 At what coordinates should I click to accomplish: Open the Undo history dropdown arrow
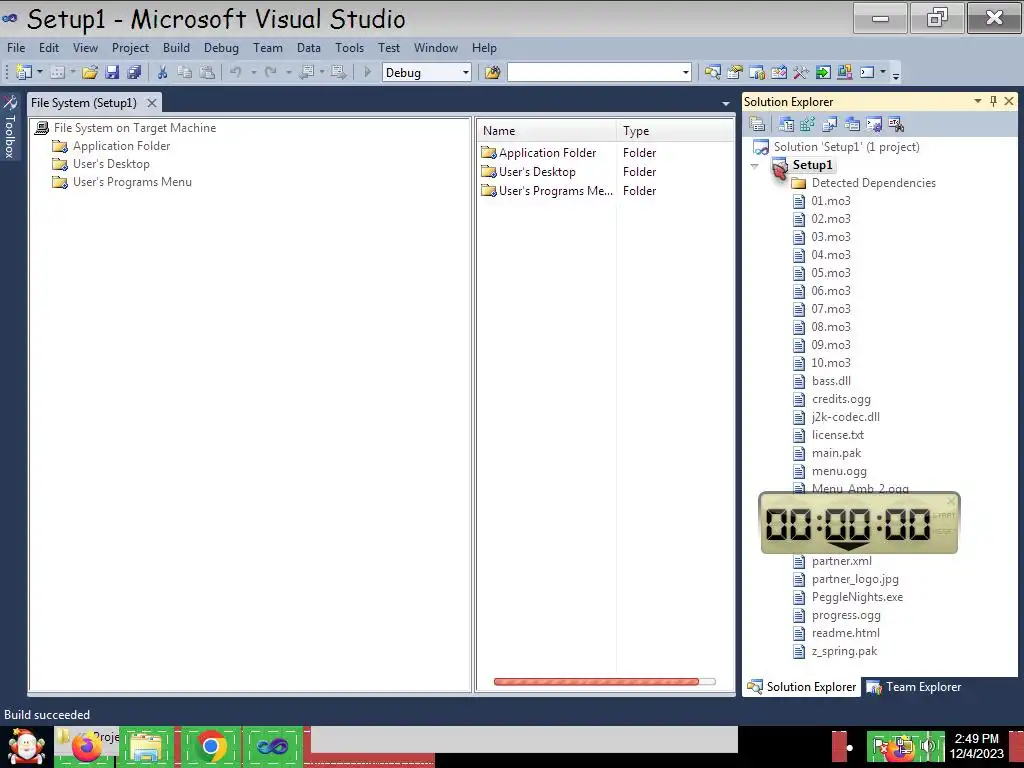(x=253, y=72)
